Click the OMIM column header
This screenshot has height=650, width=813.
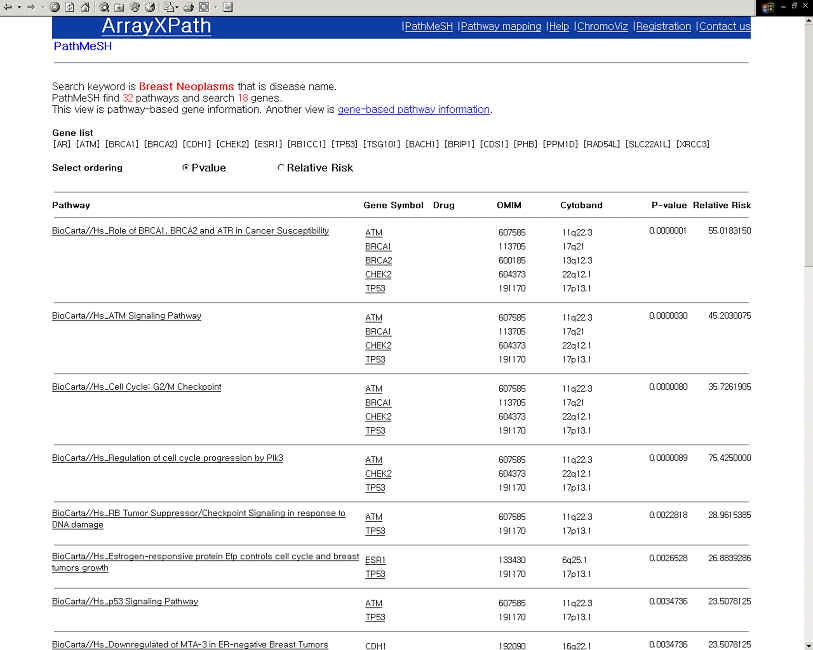[509, 205]
